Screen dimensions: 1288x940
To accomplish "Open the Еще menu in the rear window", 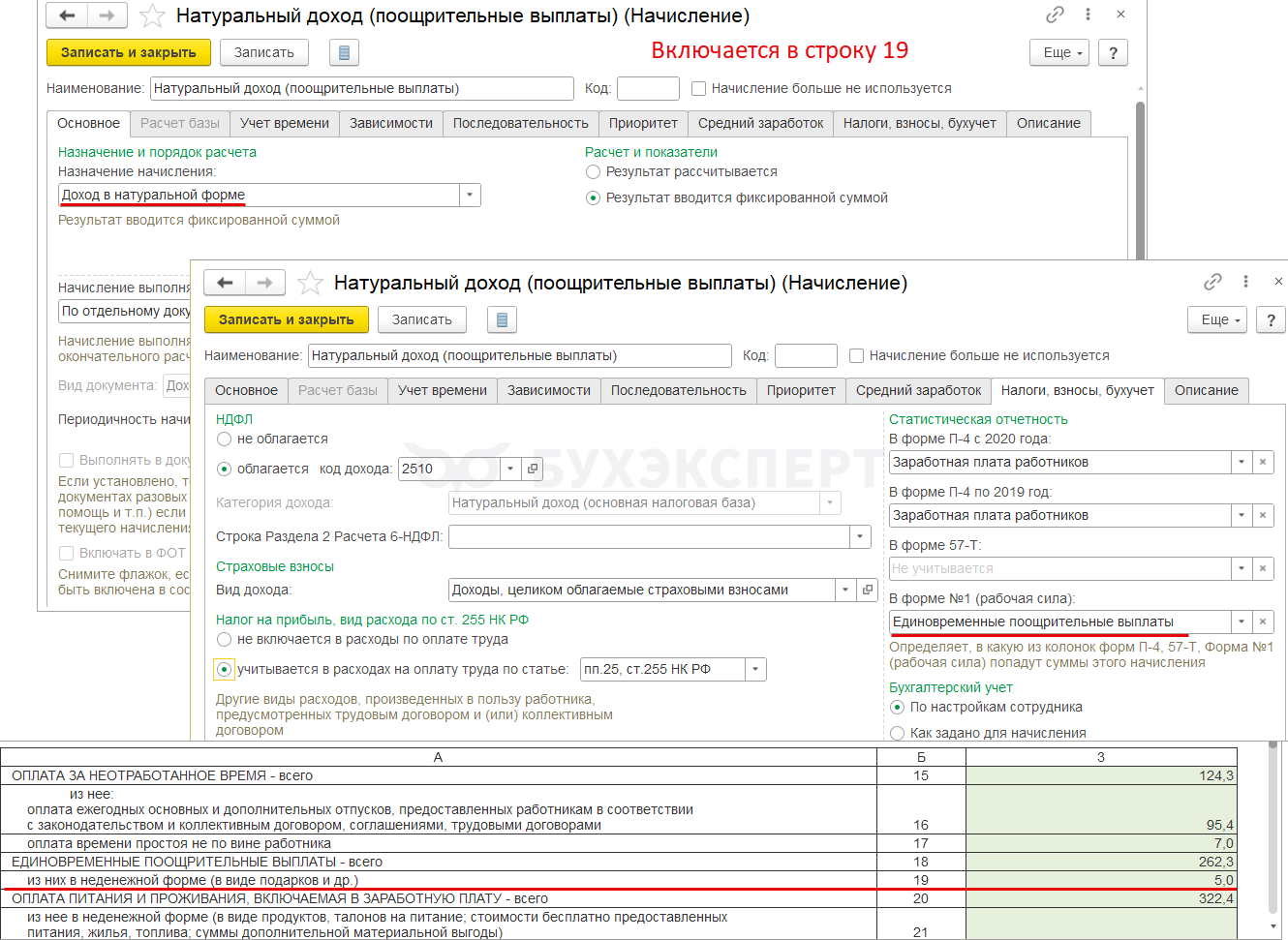I will click(x=1059, y=52).
